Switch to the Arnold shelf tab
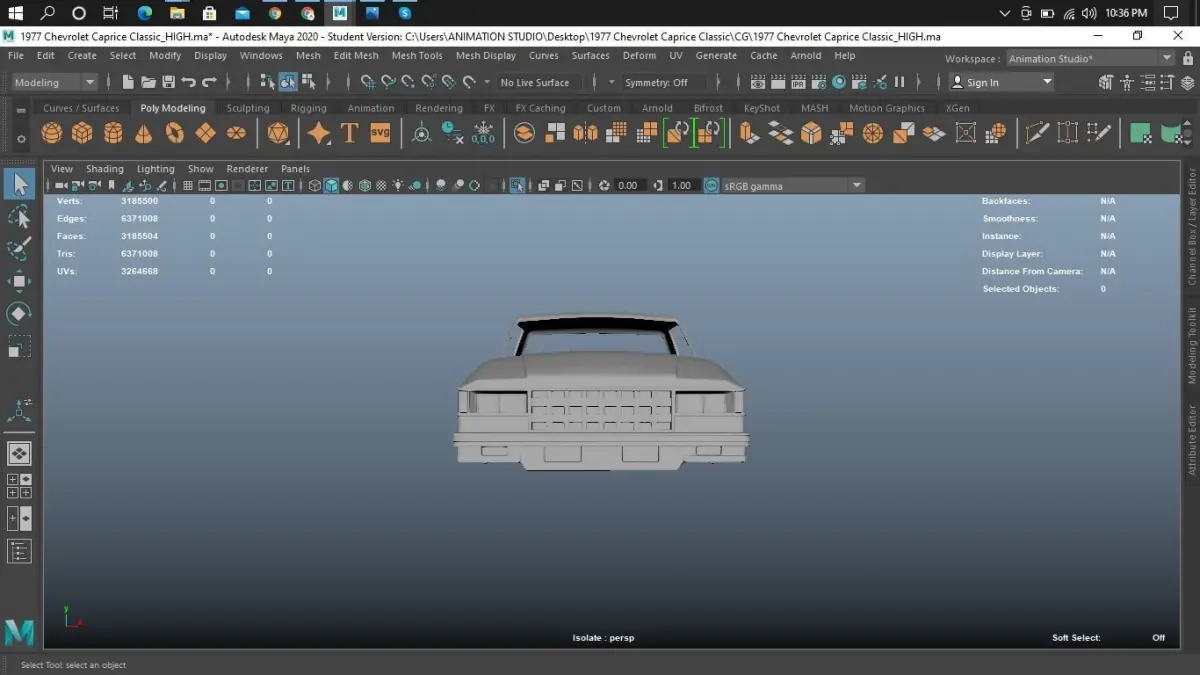The height and width of the screenshot is (675, 1200). pos(657,108)
